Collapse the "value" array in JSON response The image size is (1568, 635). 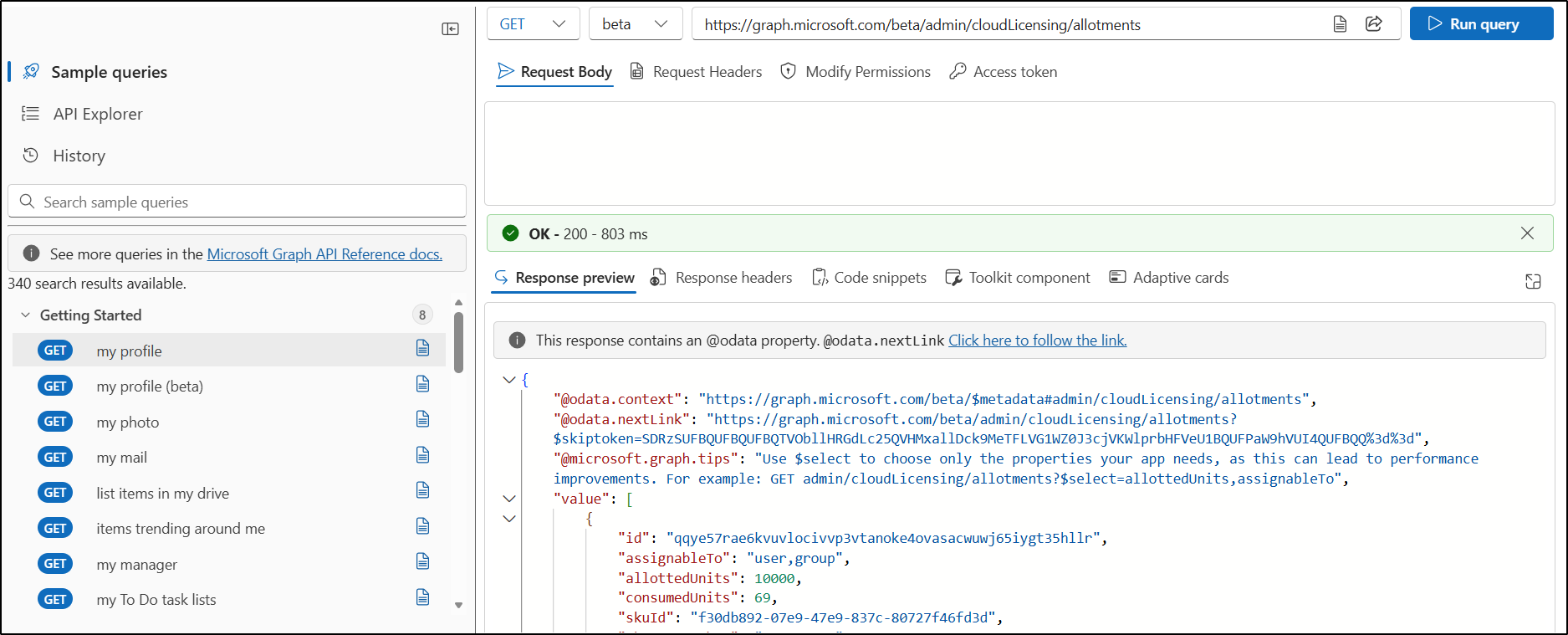(508, 499)
